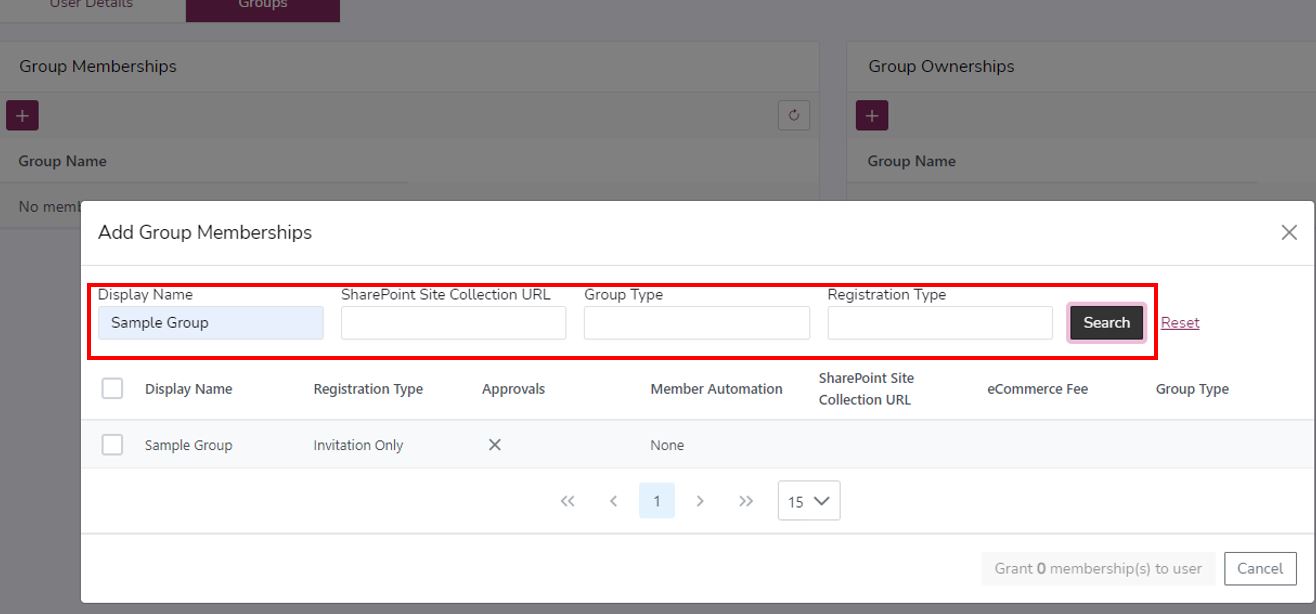This screenshot has height=614, width=1316.
Task: Click the next-page chevron icon
Action: 700,500
